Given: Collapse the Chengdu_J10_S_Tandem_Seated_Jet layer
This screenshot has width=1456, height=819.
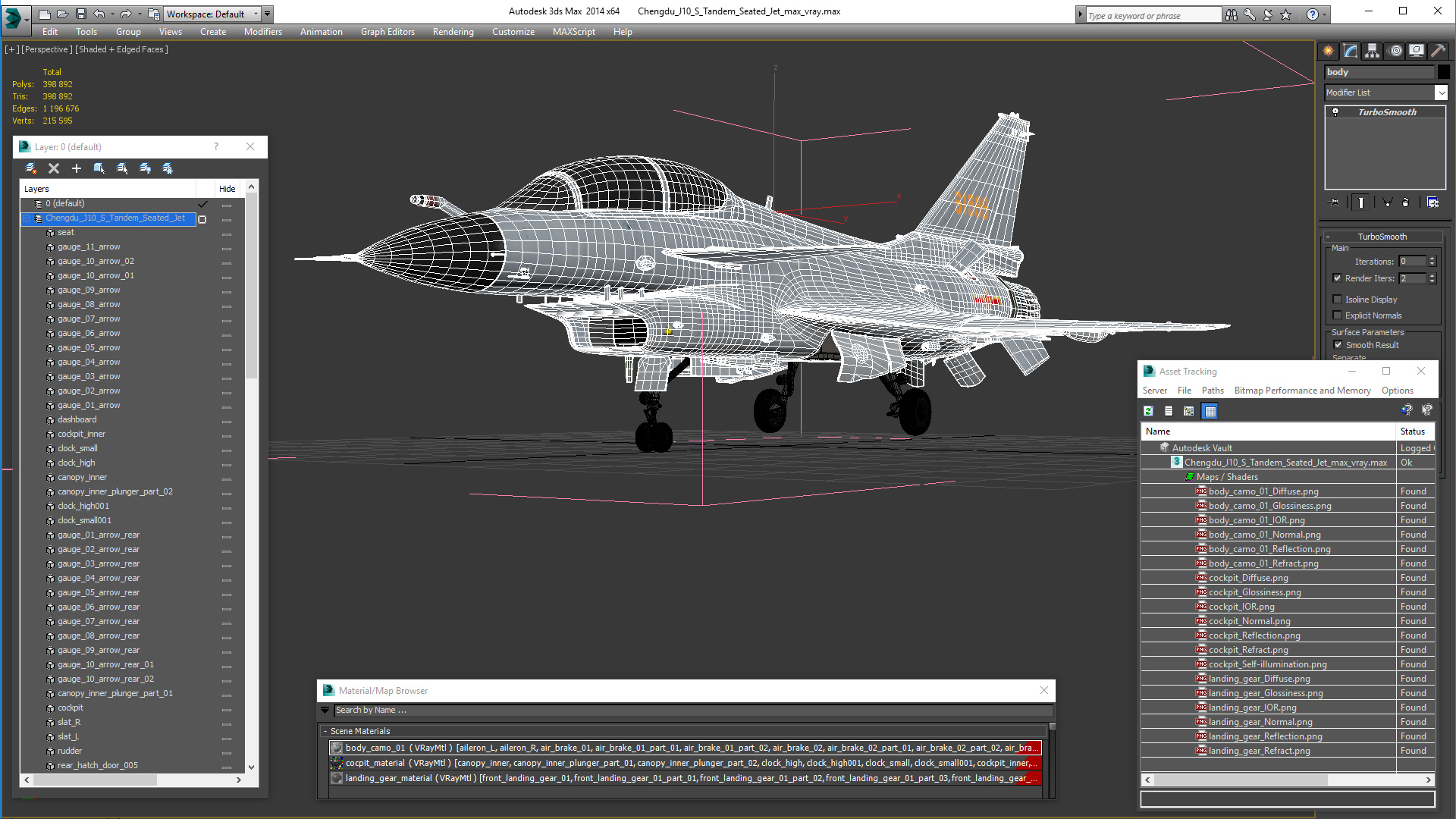Looking at the screenshot, I should [27, 218].
